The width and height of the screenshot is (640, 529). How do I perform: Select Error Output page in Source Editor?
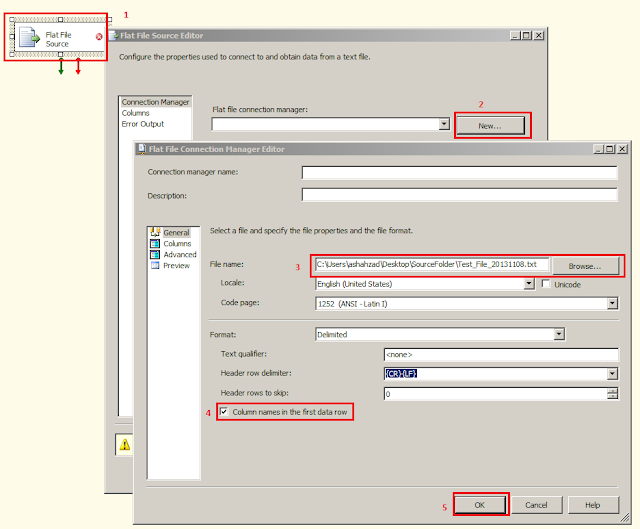click(x=142, y=124)
